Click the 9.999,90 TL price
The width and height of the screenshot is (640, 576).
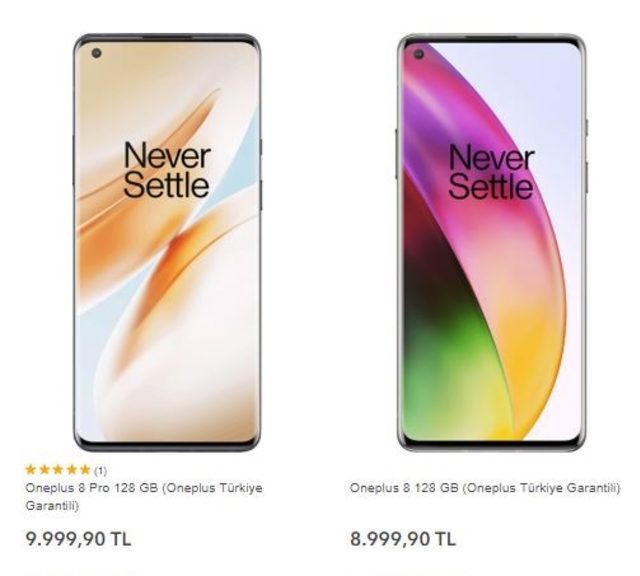[x=78, y=539]
